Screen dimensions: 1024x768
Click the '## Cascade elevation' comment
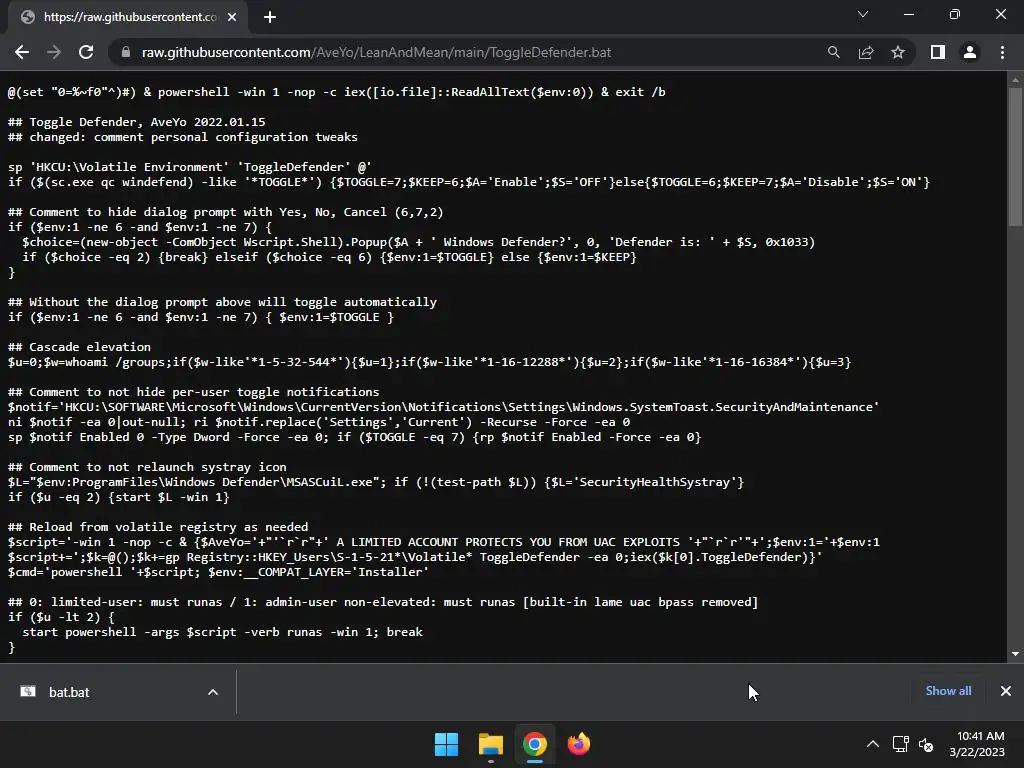click(79, 347)
